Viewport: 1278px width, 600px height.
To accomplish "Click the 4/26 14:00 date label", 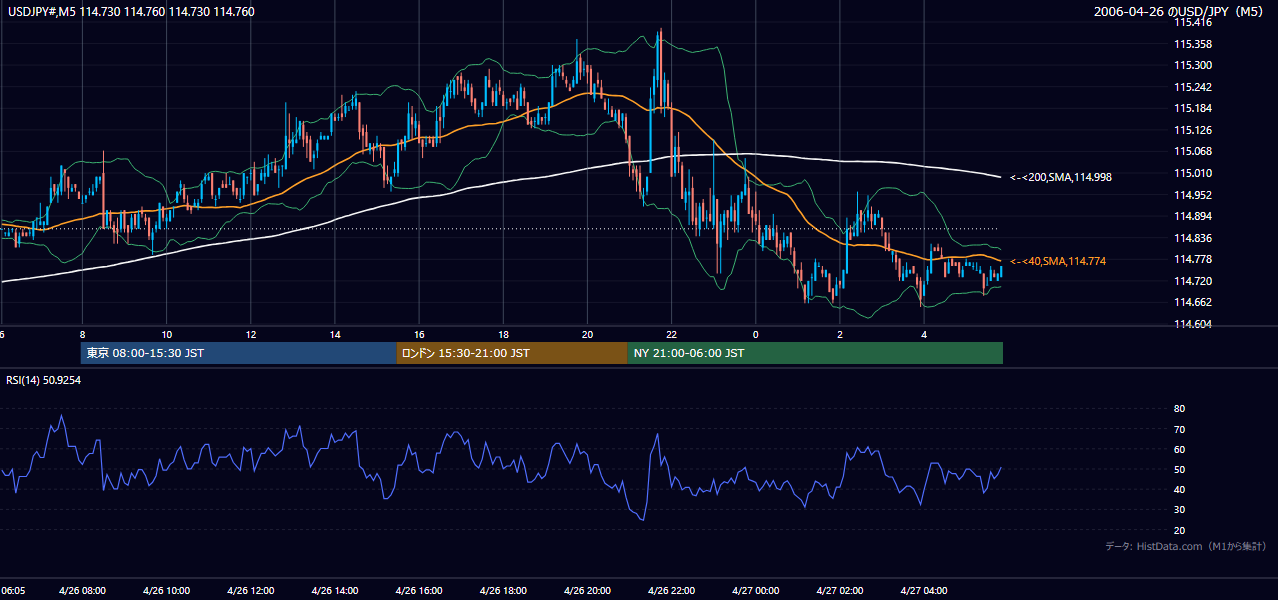I will [335, 591].
